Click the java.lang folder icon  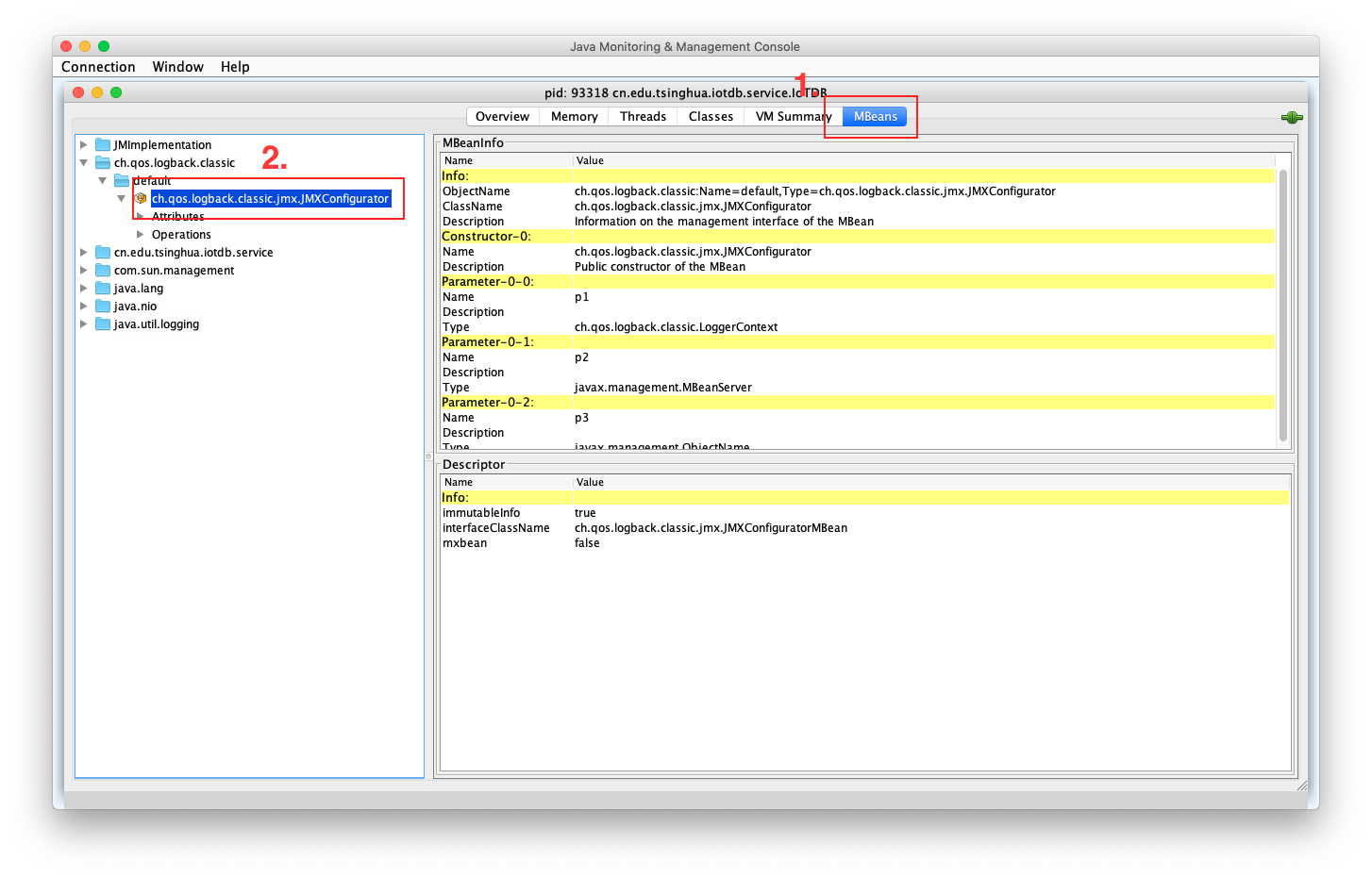coord(103,289)
